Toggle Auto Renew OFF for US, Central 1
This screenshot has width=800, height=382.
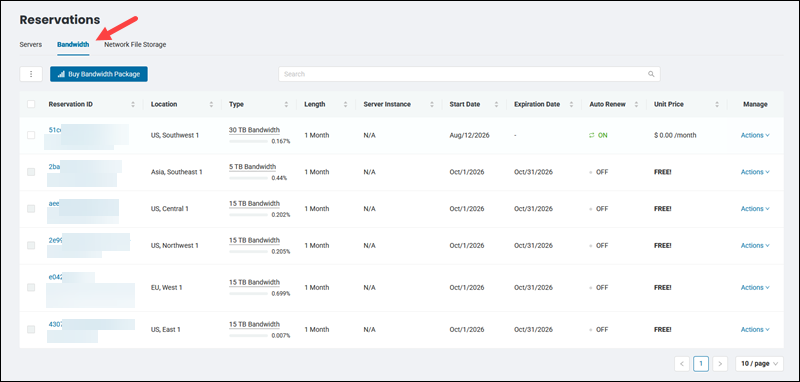pos(599,209)
